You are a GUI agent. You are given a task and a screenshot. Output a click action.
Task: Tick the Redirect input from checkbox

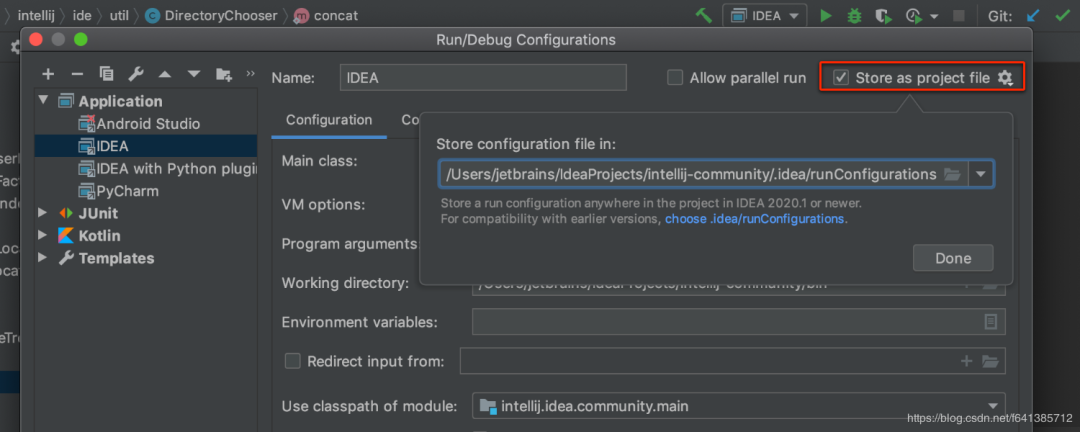pos(293,361)
